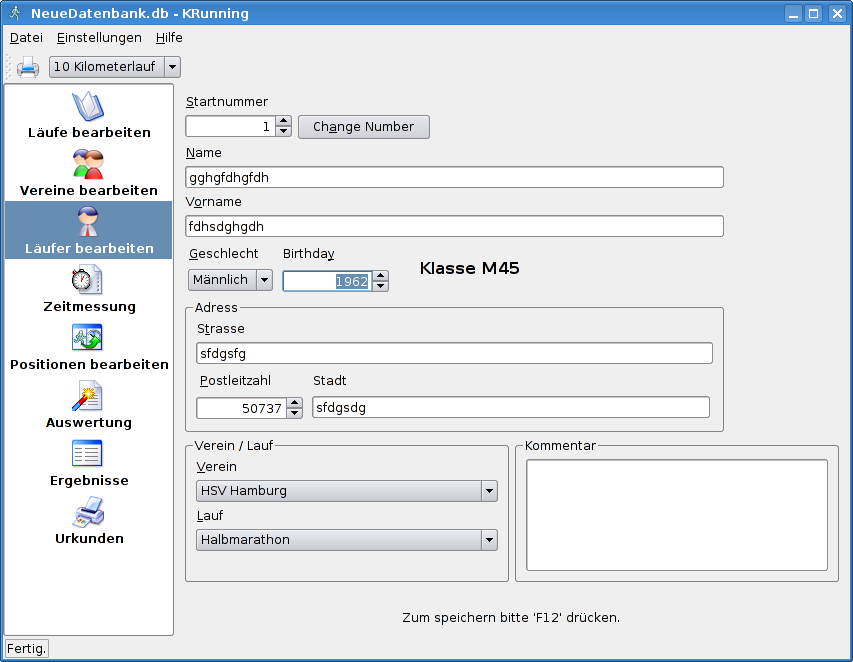This screenshot has height=662, width=853.
Task: Open the Urkunden printer icon
Action: 89,512
